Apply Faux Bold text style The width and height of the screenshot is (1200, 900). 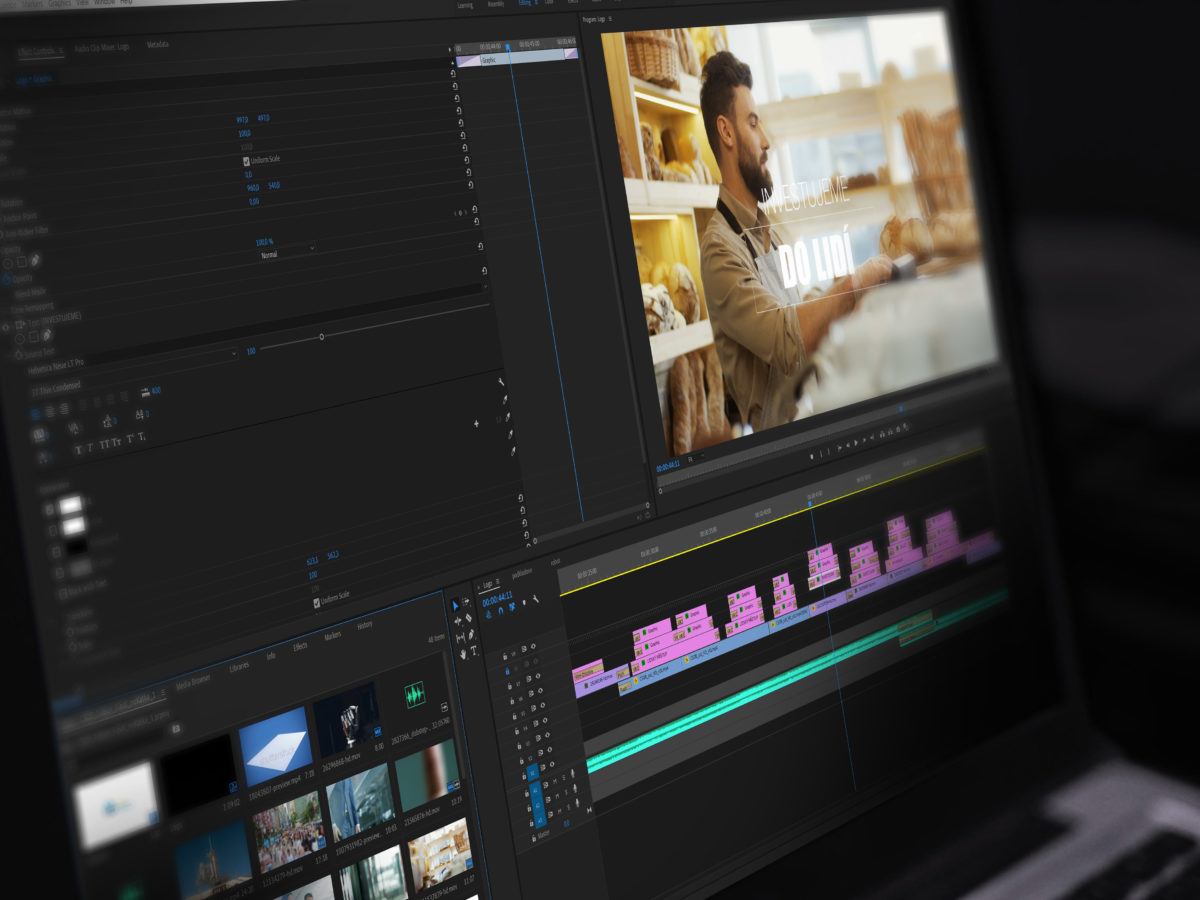pyautogui.click(x=79, y=450)
